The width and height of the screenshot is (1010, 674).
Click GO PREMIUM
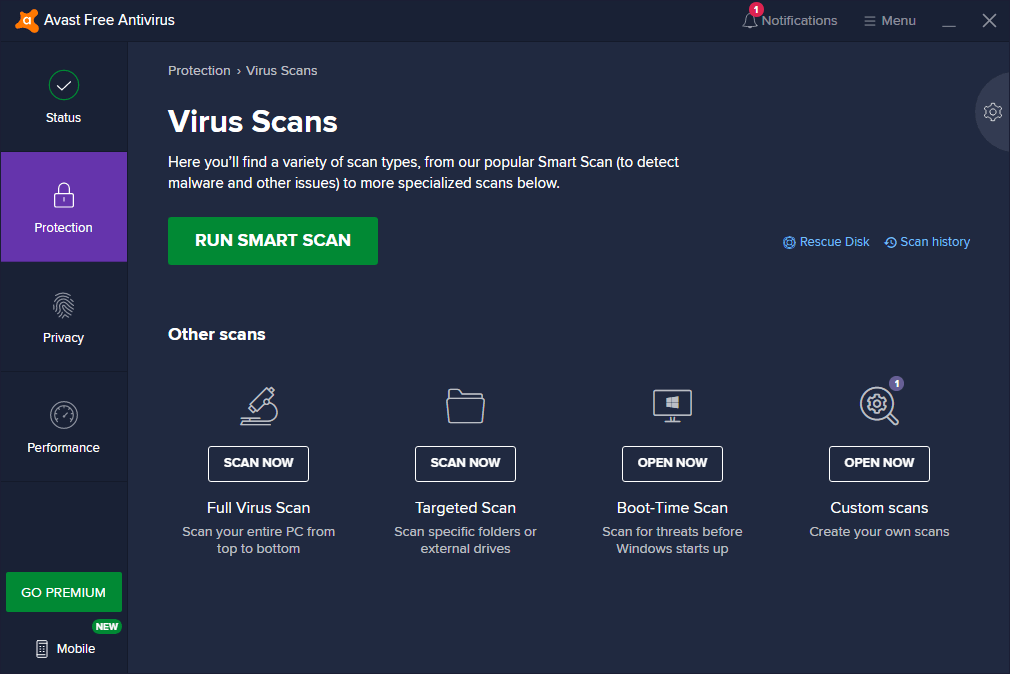coord(63,592)
